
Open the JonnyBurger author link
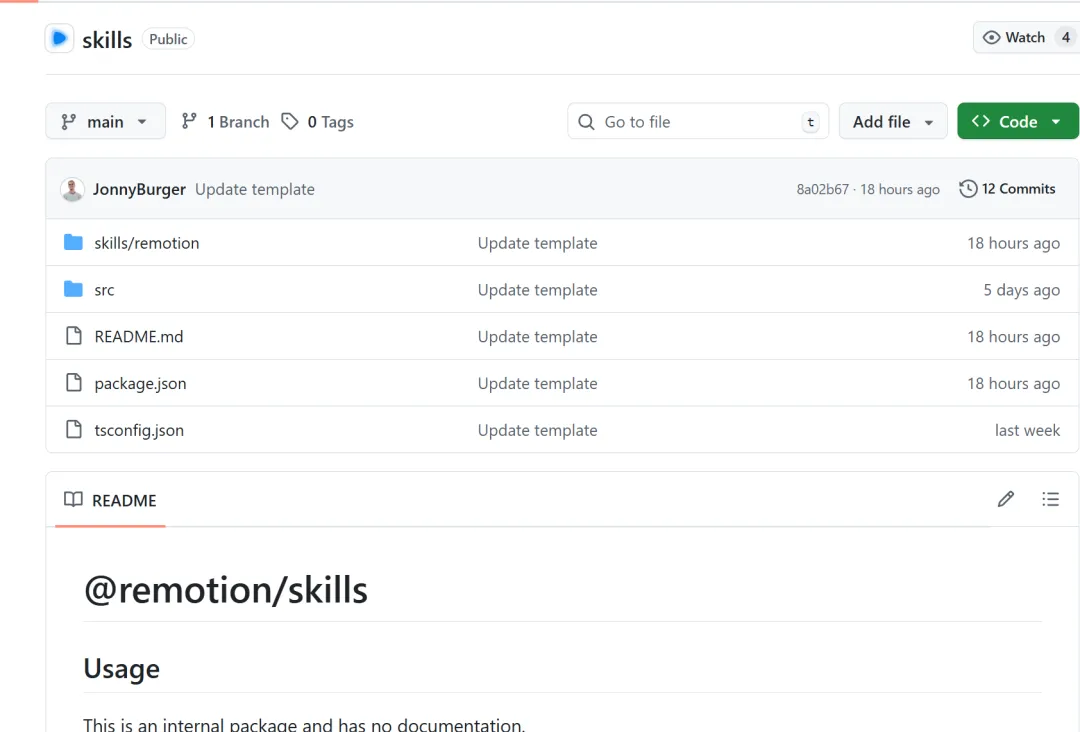139,189
